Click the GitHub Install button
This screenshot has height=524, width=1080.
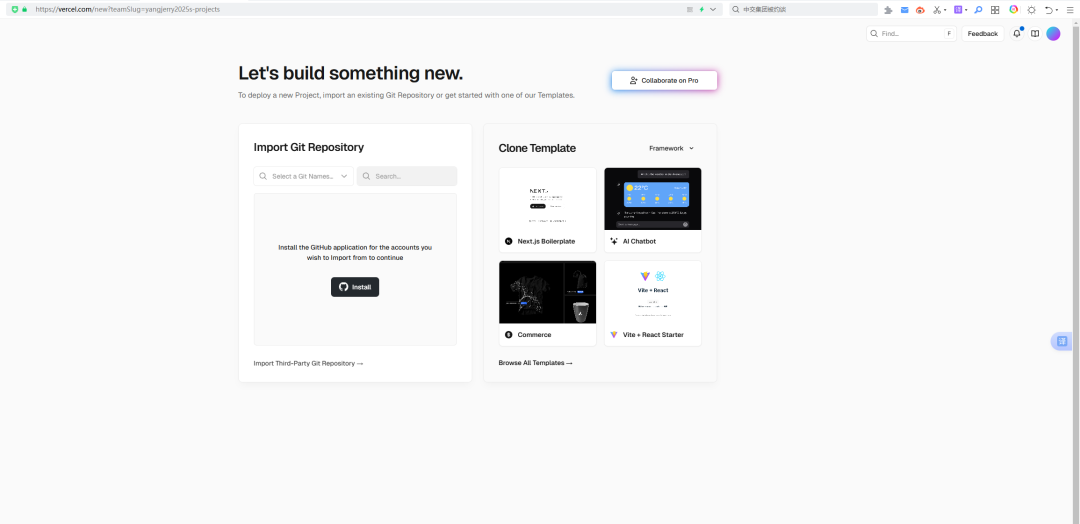[355, 287]
